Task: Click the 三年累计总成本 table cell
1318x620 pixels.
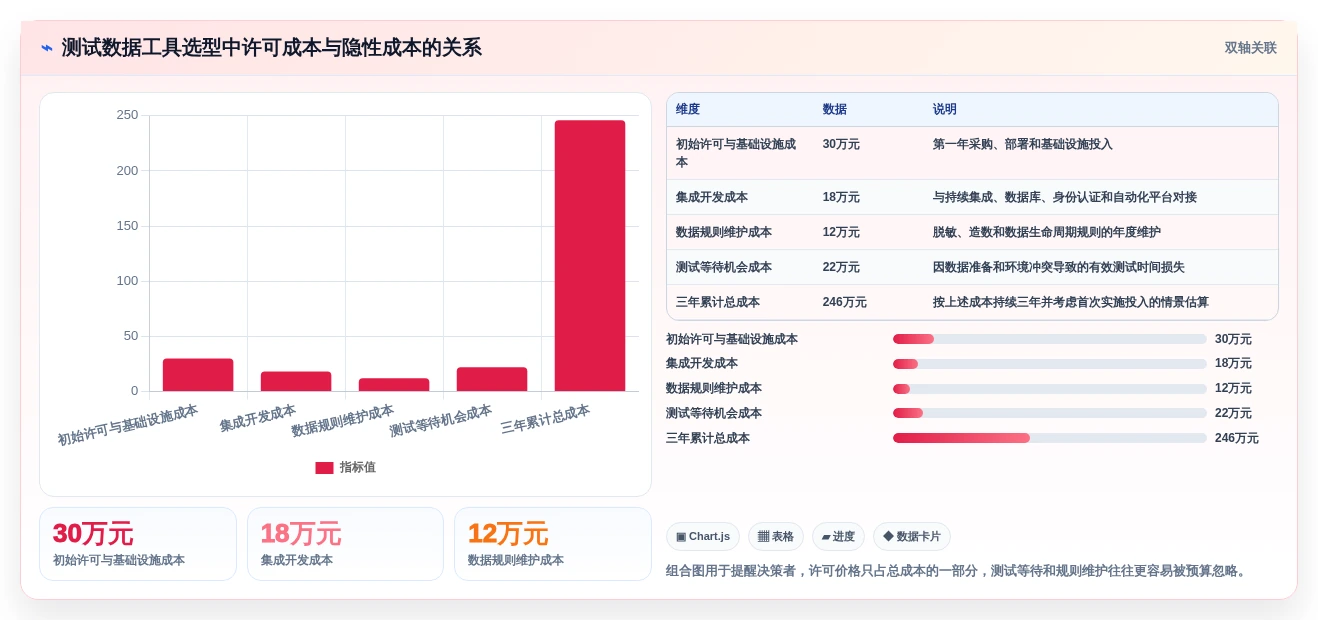Action: (x=740, y=302)
